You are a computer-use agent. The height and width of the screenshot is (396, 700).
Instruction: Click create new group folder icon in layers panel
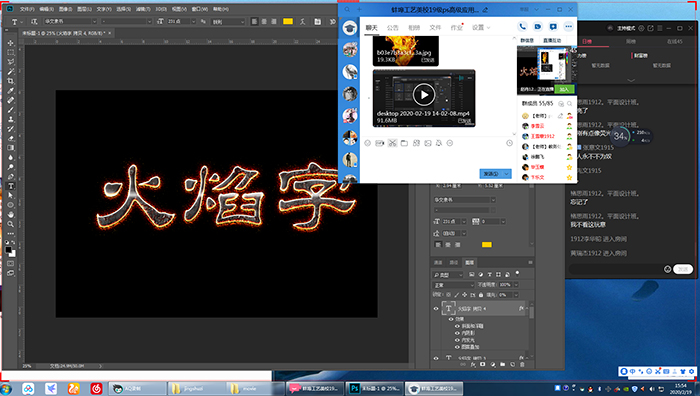(503, 365)
